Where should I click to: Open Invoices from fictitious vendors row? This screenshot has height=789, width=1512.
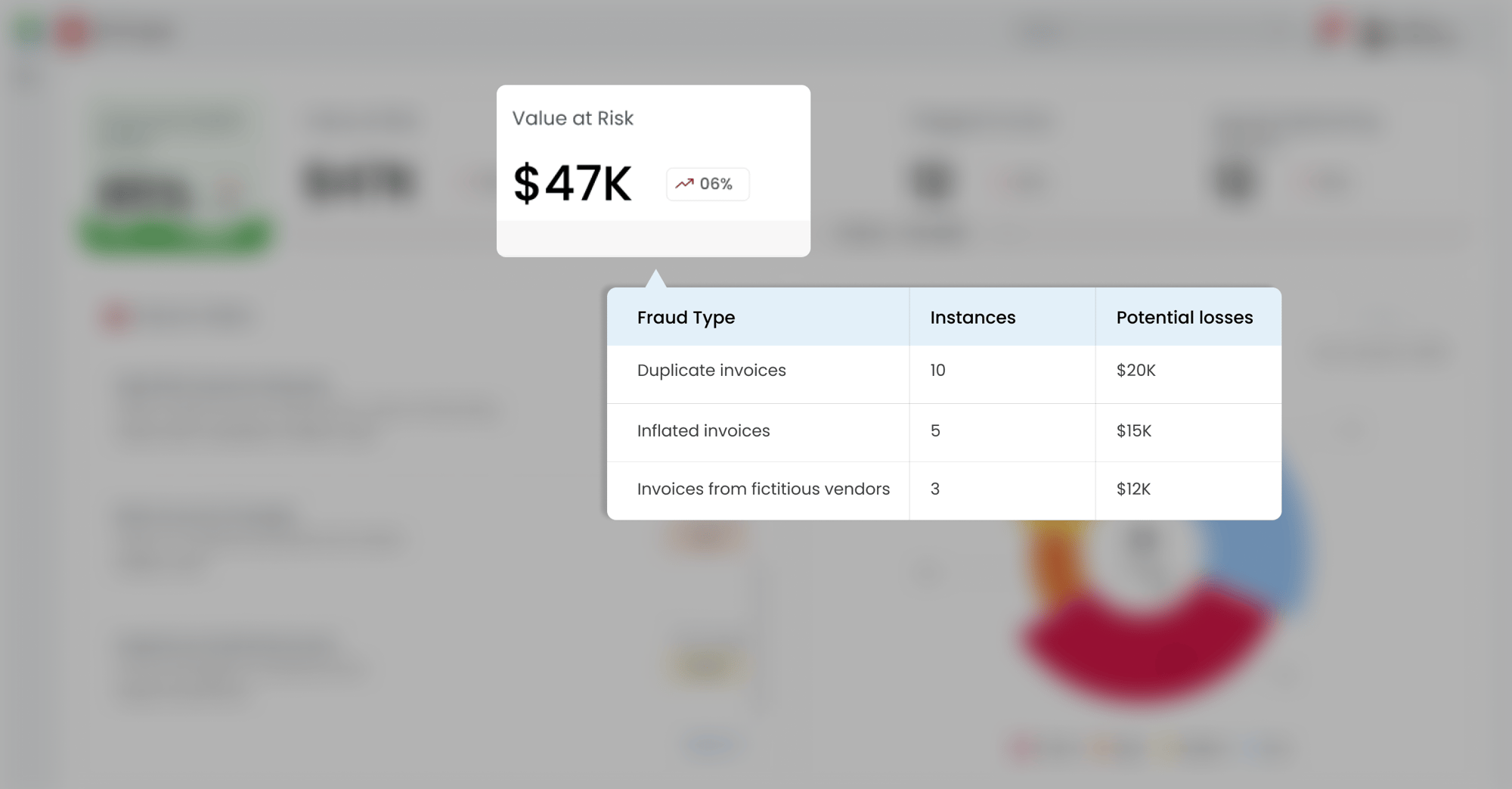[x=763, y=489]
